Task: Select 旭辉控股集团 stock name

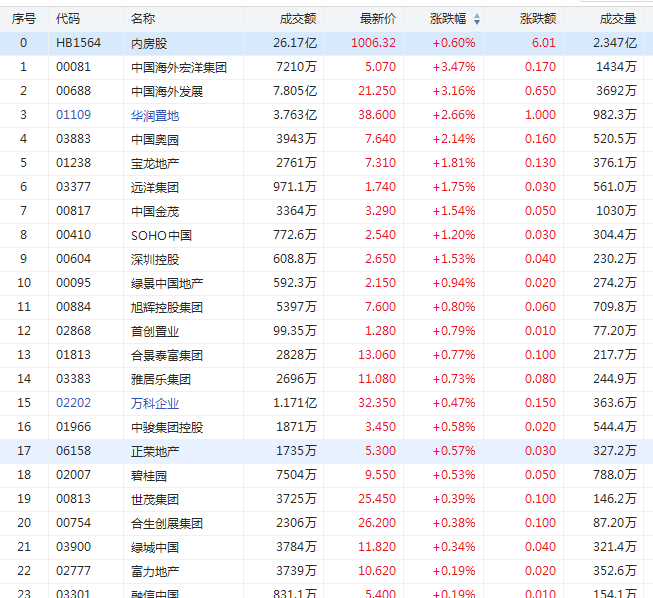Action: pyautogui.click(x=167, y=307)
